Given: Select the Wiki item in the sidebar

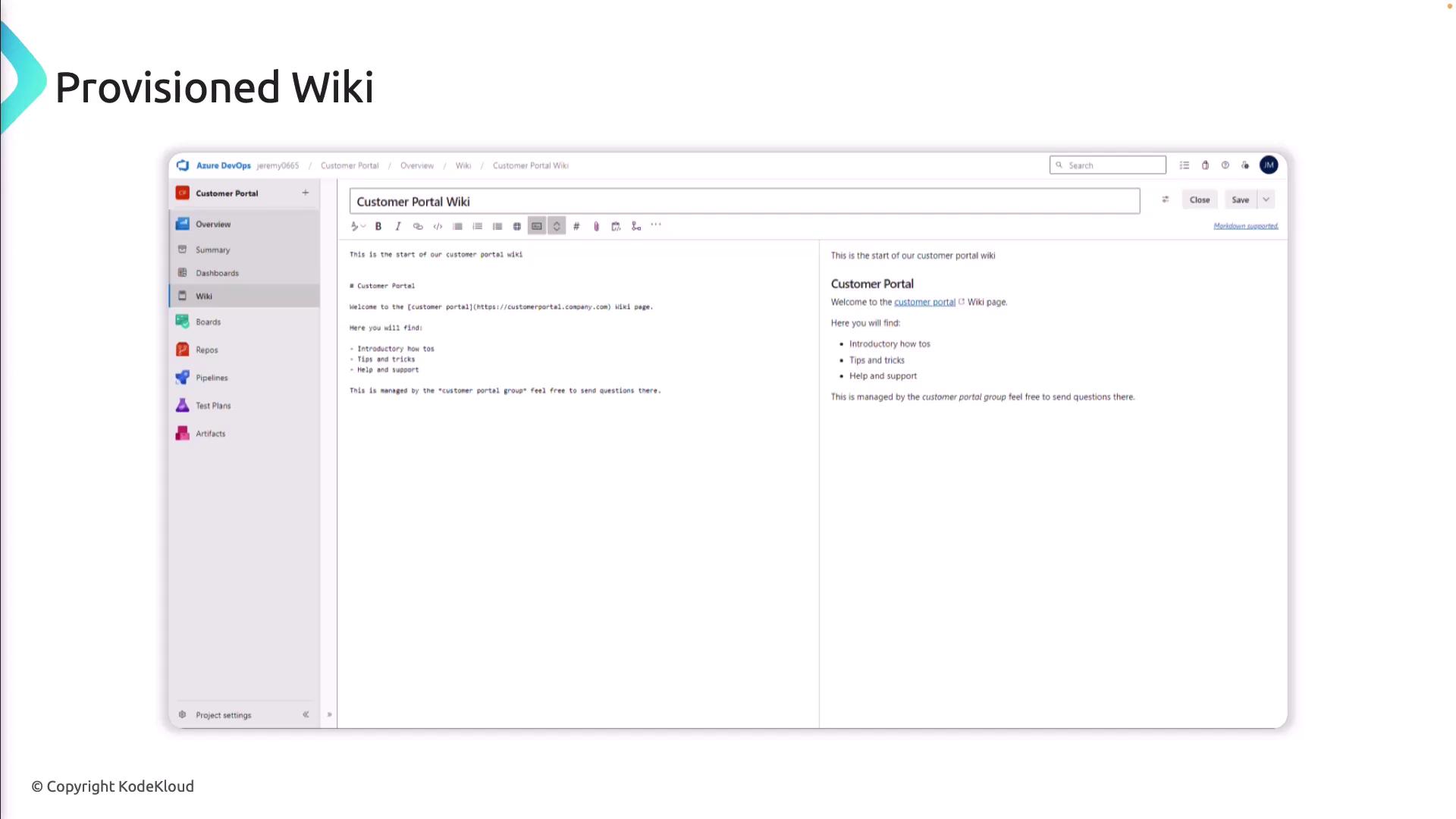Looking at the screenshot, I should (x=204, y=297).
